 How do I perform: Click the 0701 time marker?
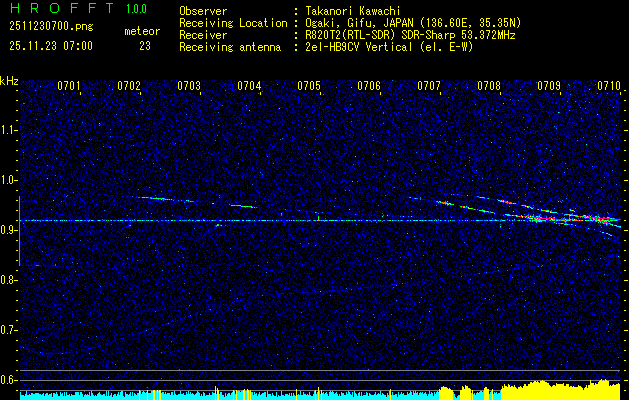click(69, 87)
